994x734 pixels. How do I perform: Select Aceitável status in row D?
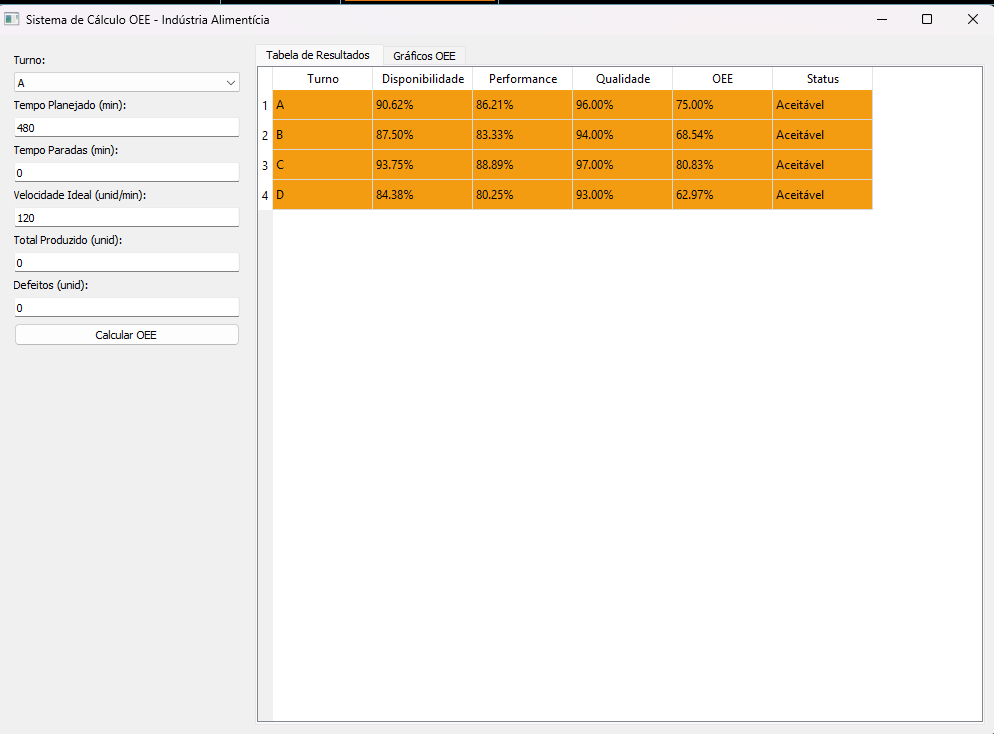823,195
